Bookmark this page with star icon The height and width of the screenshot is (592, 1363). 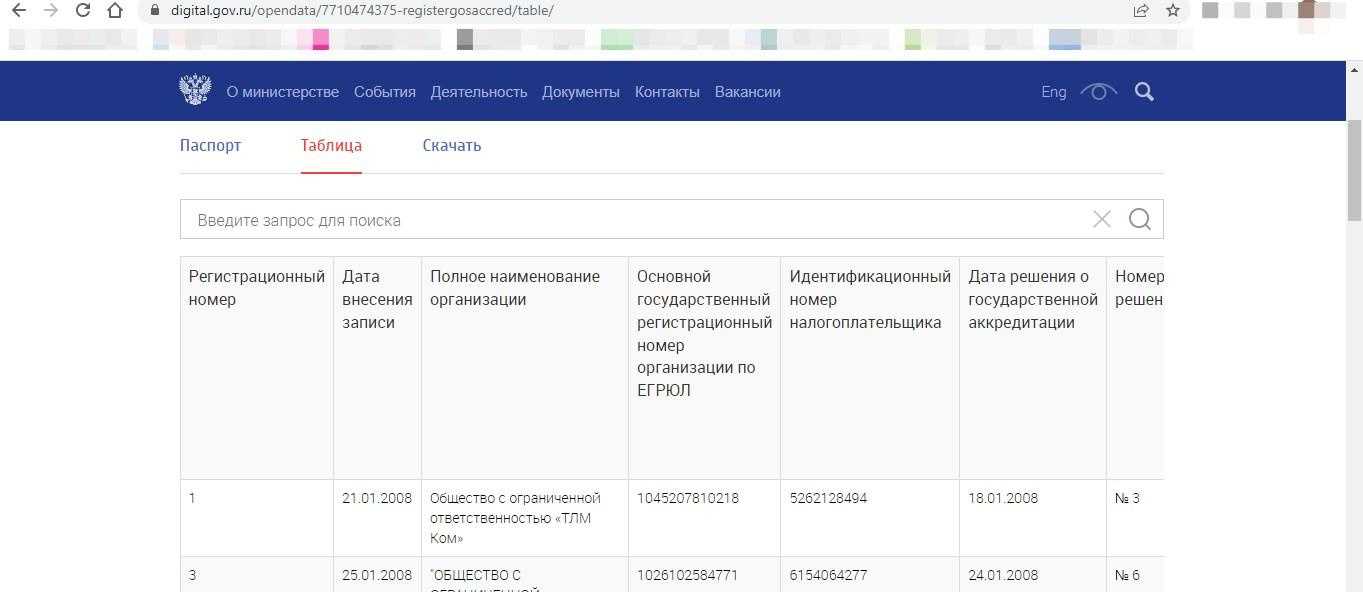click(x=1173, y=10)
